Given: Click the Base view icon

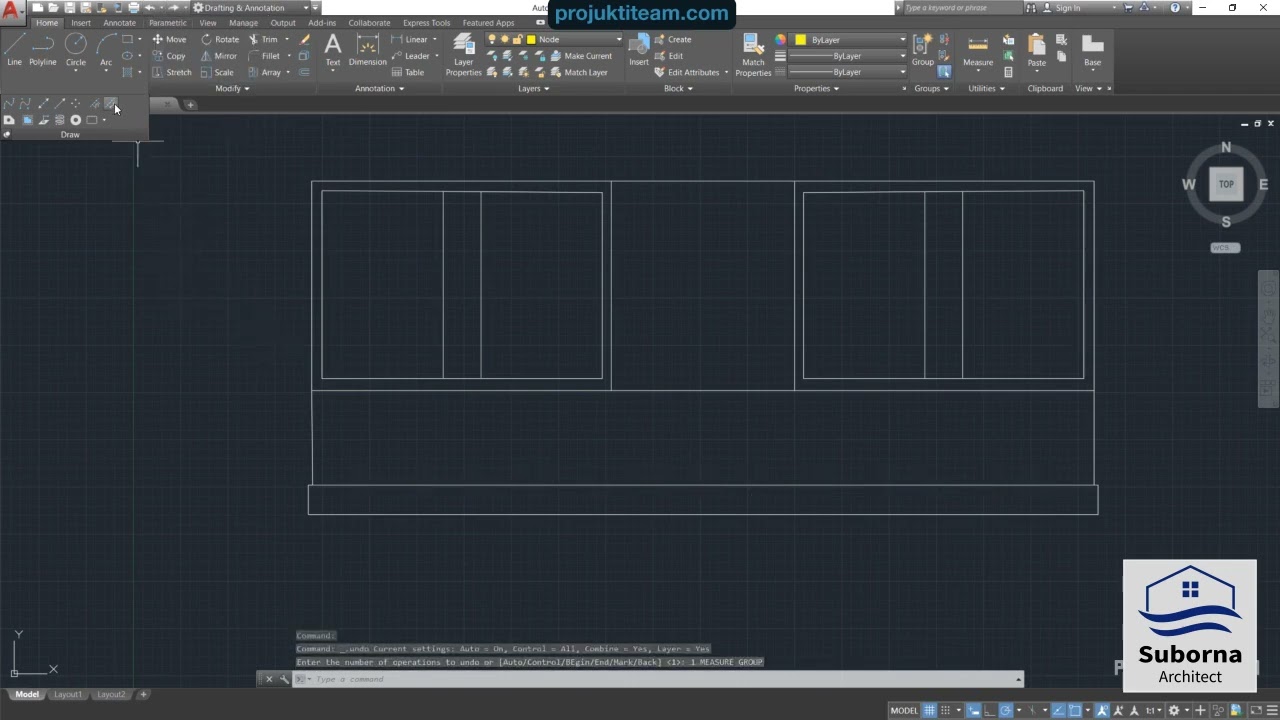Looking at the screenshot, I should tap(1092, 50).
